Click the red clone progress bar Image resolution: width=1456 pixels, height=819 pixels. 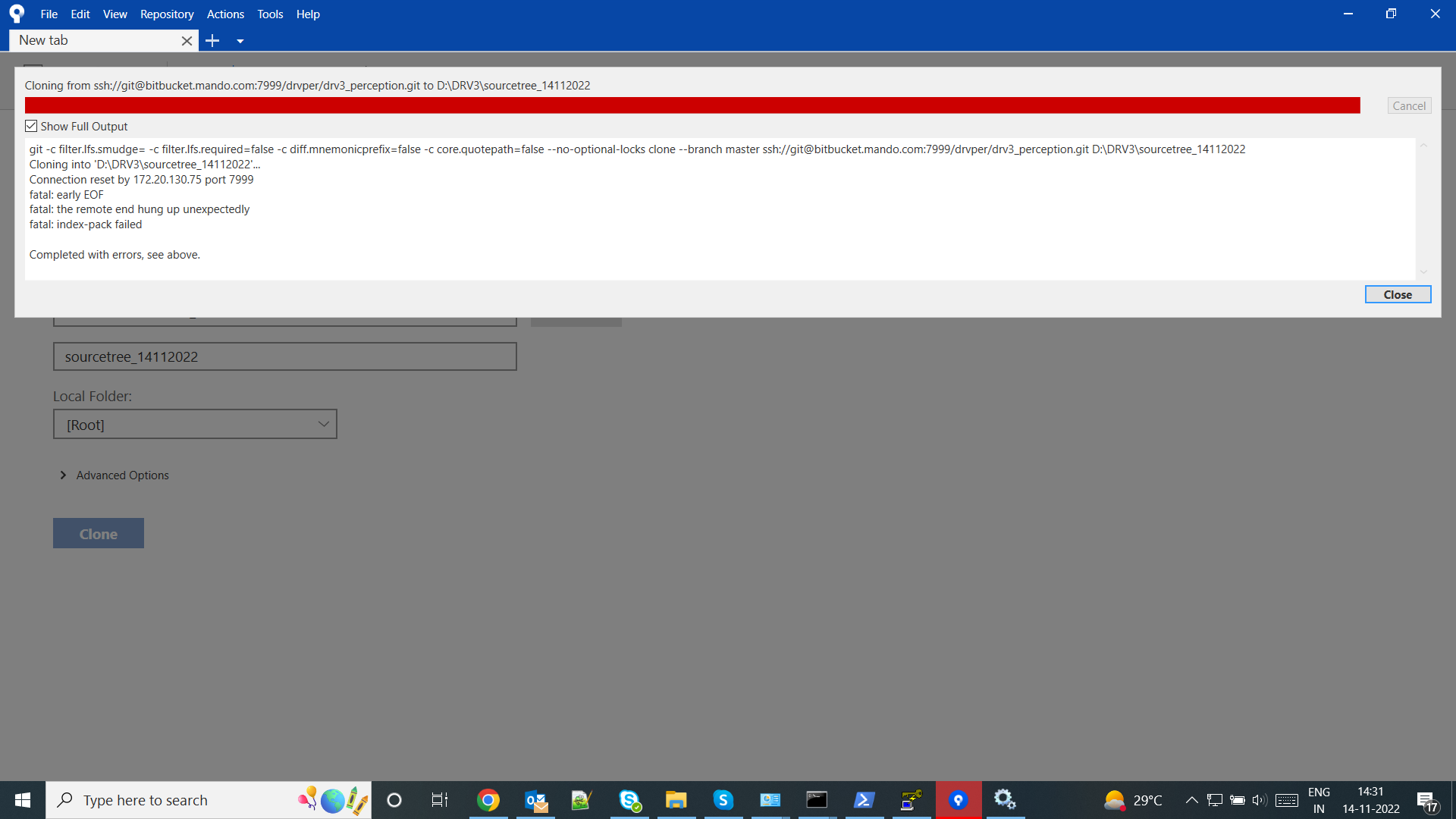692,105
